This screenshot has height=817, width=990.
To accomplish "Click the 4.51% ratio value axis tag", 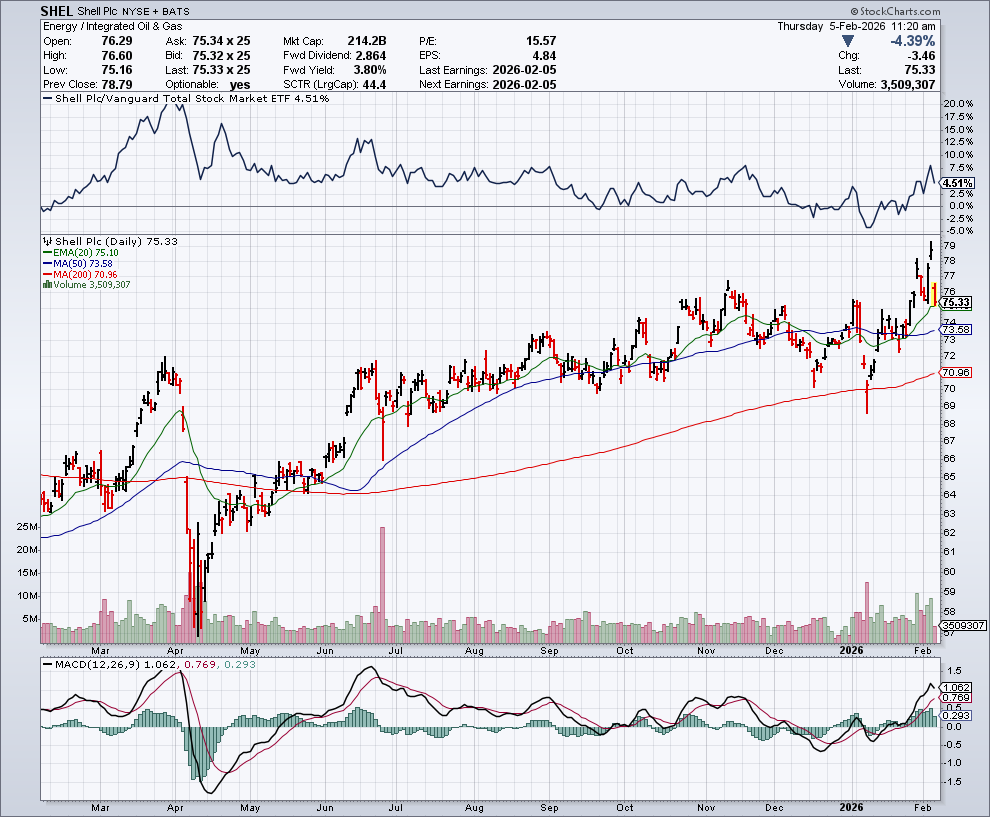I will [957, 183].
